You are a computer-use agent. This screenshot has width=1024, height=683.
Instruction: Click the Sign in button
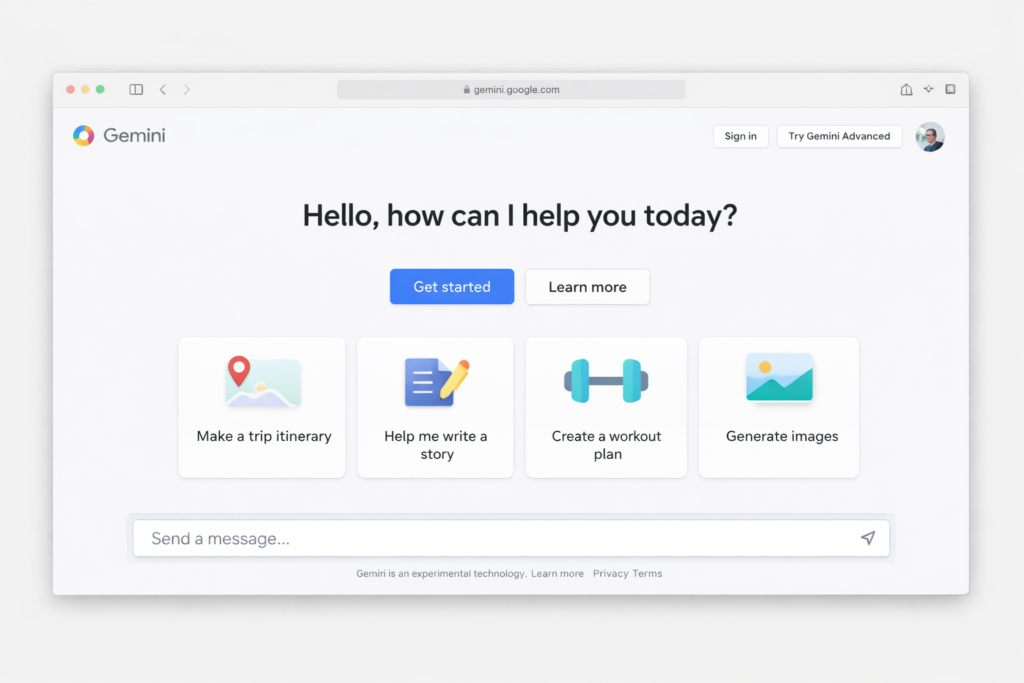click(x=740, y=136)
